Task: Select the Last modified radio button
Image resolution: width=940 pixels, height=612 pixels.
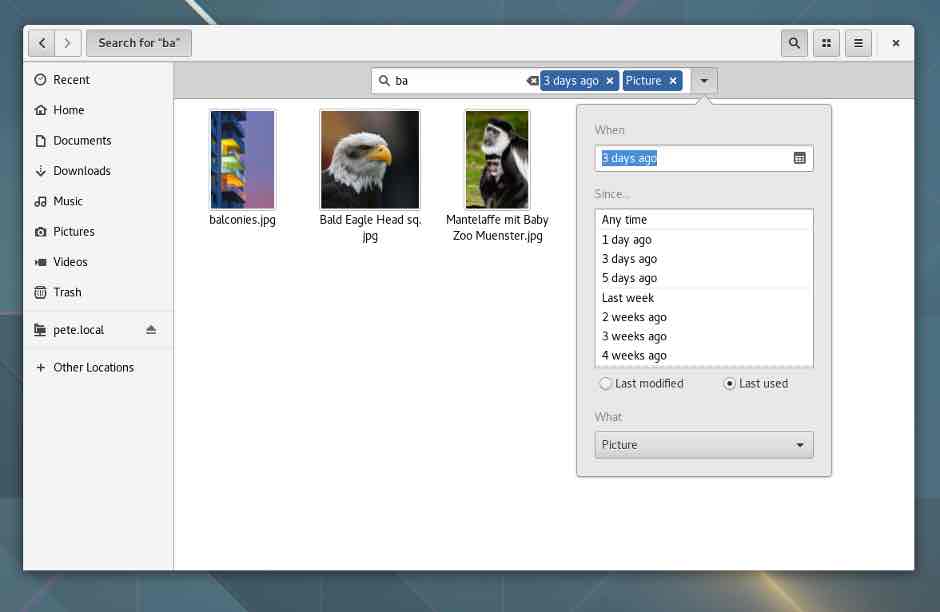Action: (x=606, y=383)
